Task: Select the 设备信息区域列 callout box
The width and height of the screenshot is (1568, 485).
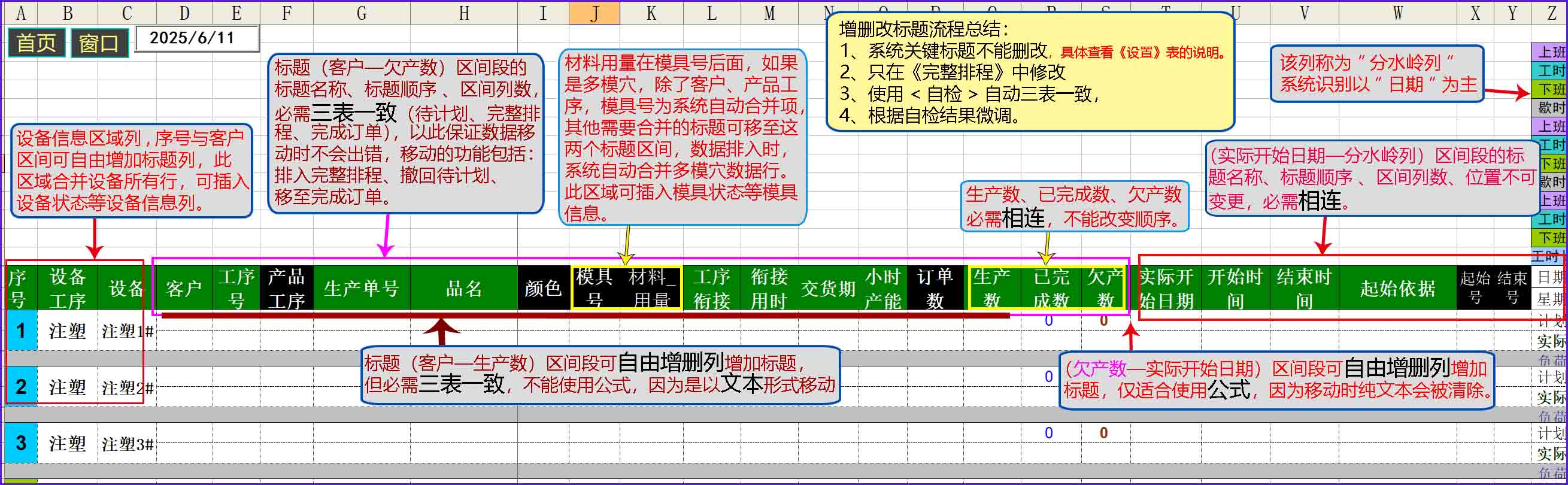Action: (132, 171)
